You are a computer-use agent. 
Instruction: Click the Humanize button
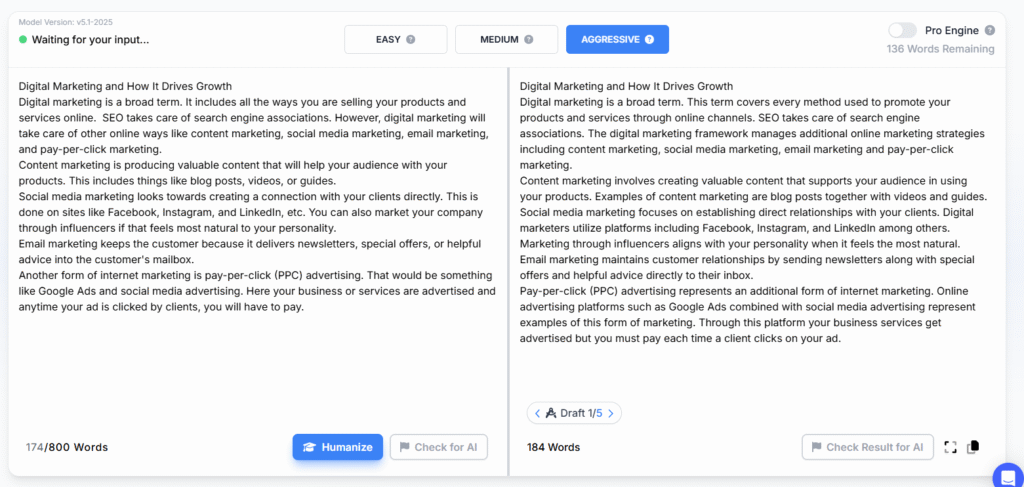pos(338,447)
